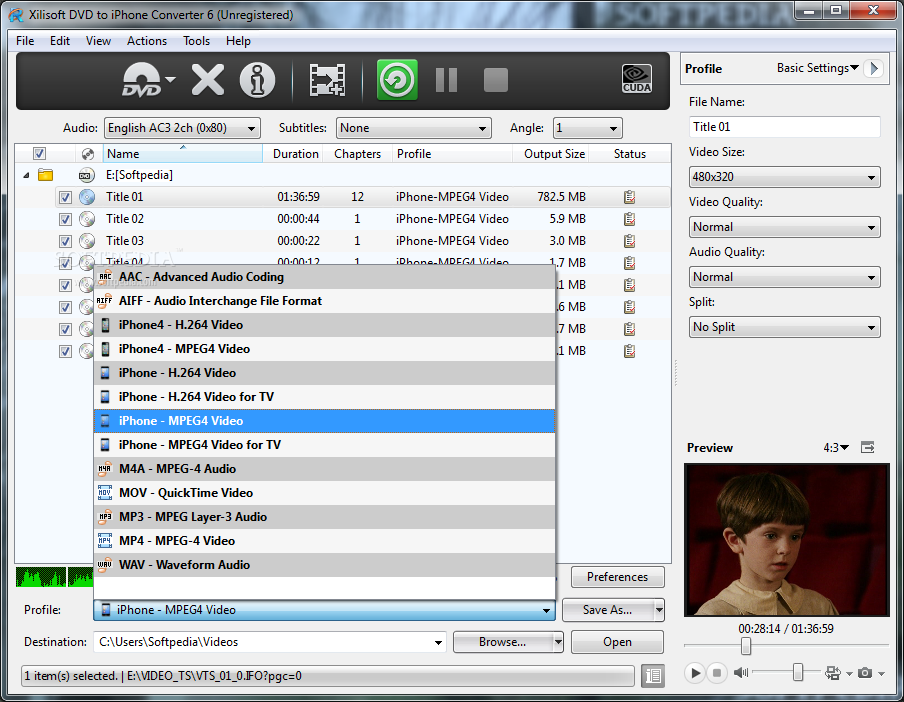The image size is (904, 702).
Task: Open the 4:3 aspect ratio dropdown
Action: (835, 448)
